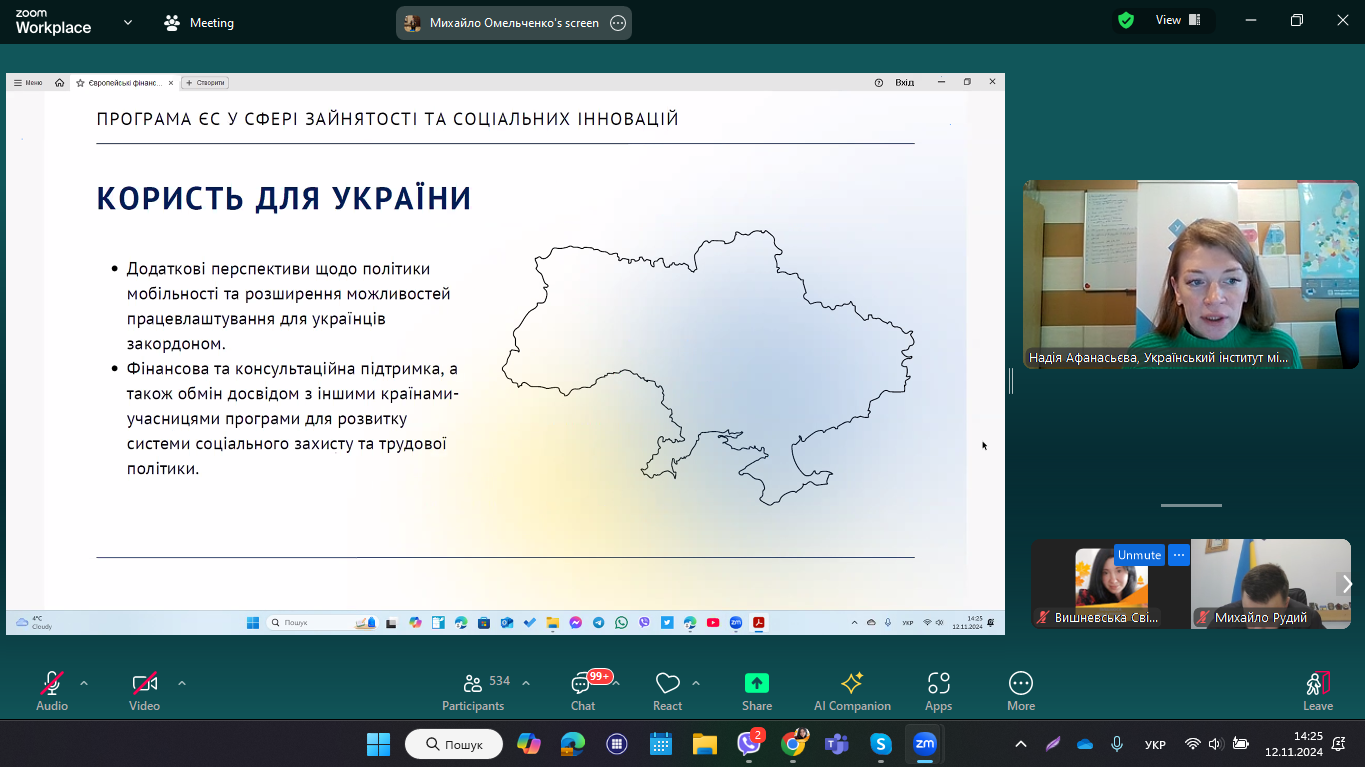The height and width of the screenshot is (767, 1365).
Task: Open the Participants panel
Action: (x=473, y=691)
